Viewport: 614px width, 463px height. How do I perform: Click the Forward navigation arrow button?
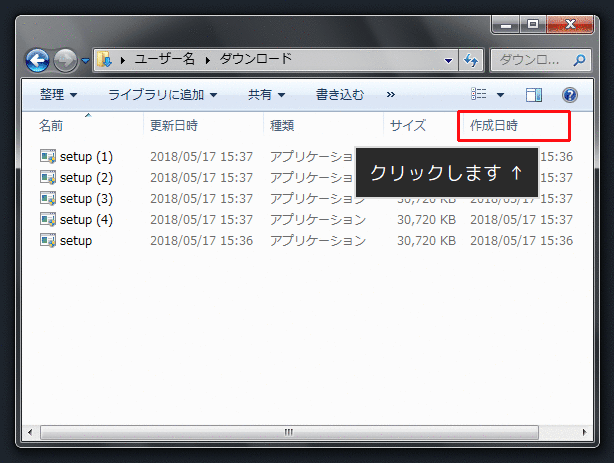click(x=66, y=60)
